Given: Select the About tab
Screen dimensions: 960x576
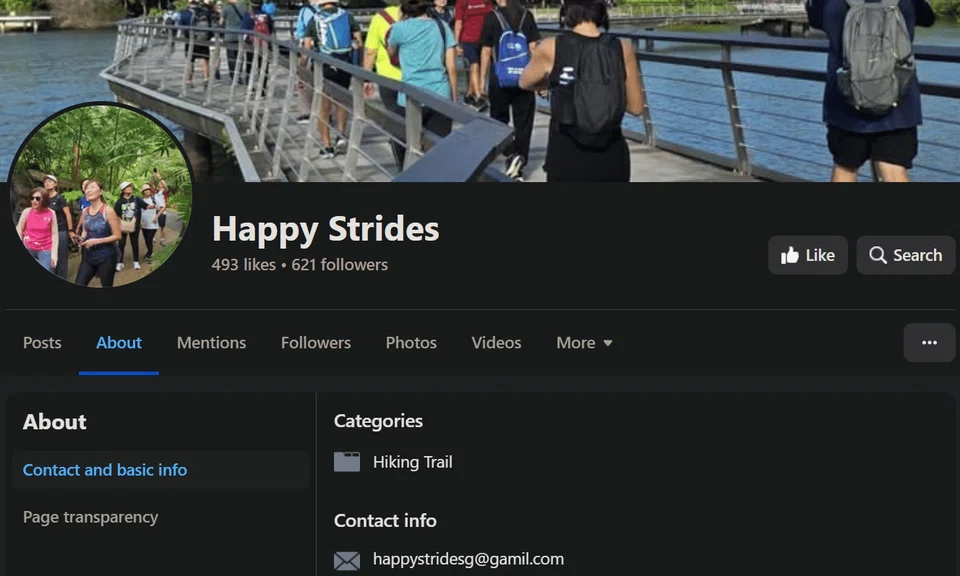Looking at the screenshot, I should coord(119,343).
